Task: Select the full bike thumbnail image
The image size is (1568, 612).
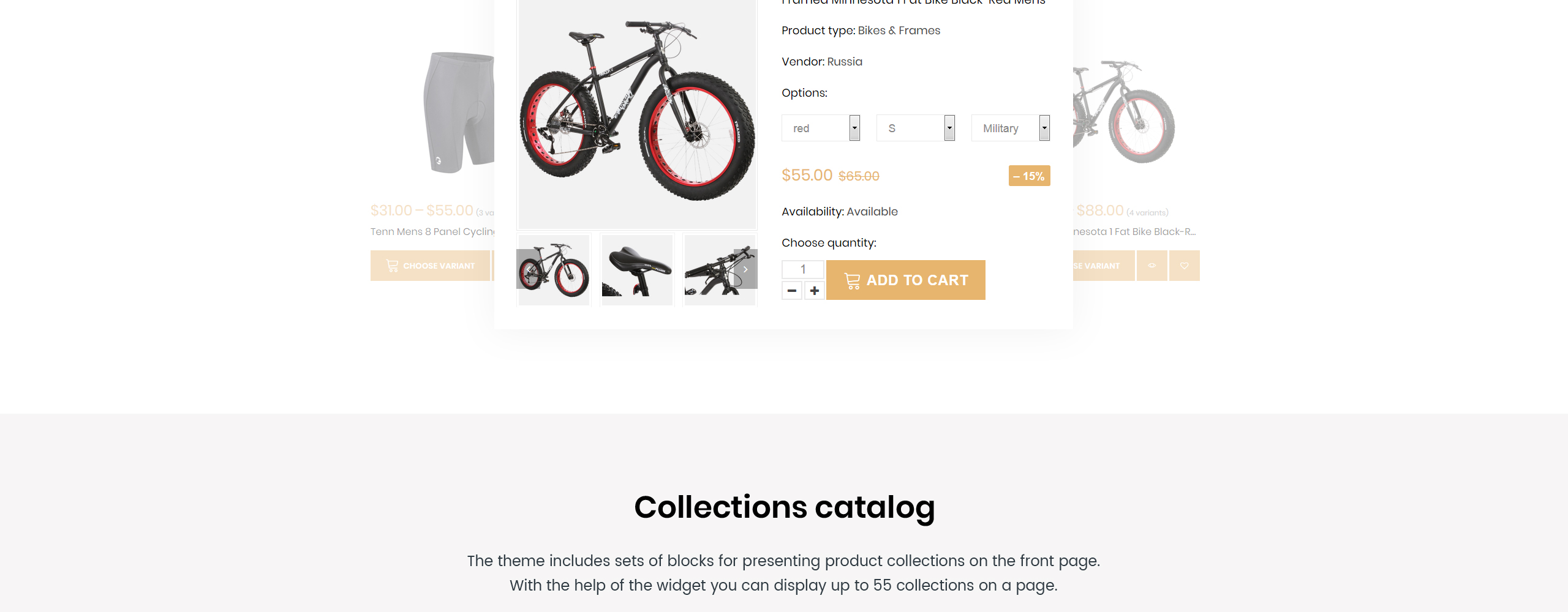Action: [554, 270]
